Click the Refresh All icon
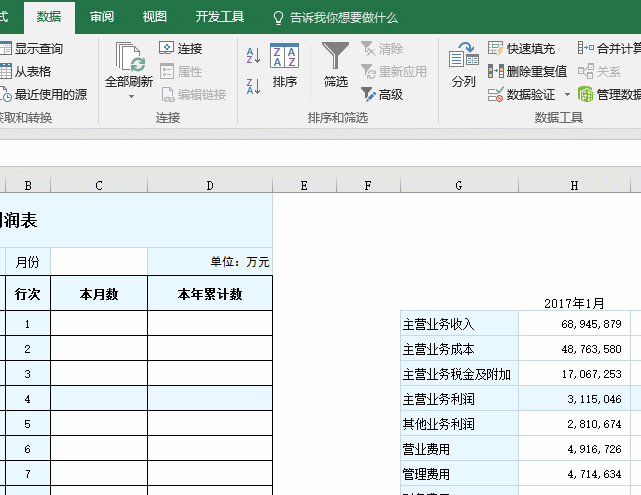Screen dimensions: 641x495 click(x=129, y=59)
